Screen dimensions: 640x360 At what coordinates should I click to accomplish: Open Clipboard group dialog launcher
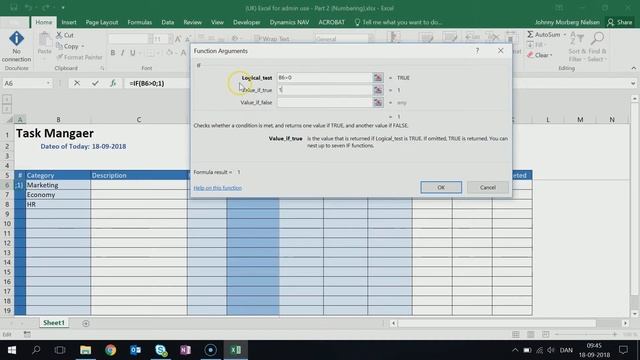(x=102, y=69)
